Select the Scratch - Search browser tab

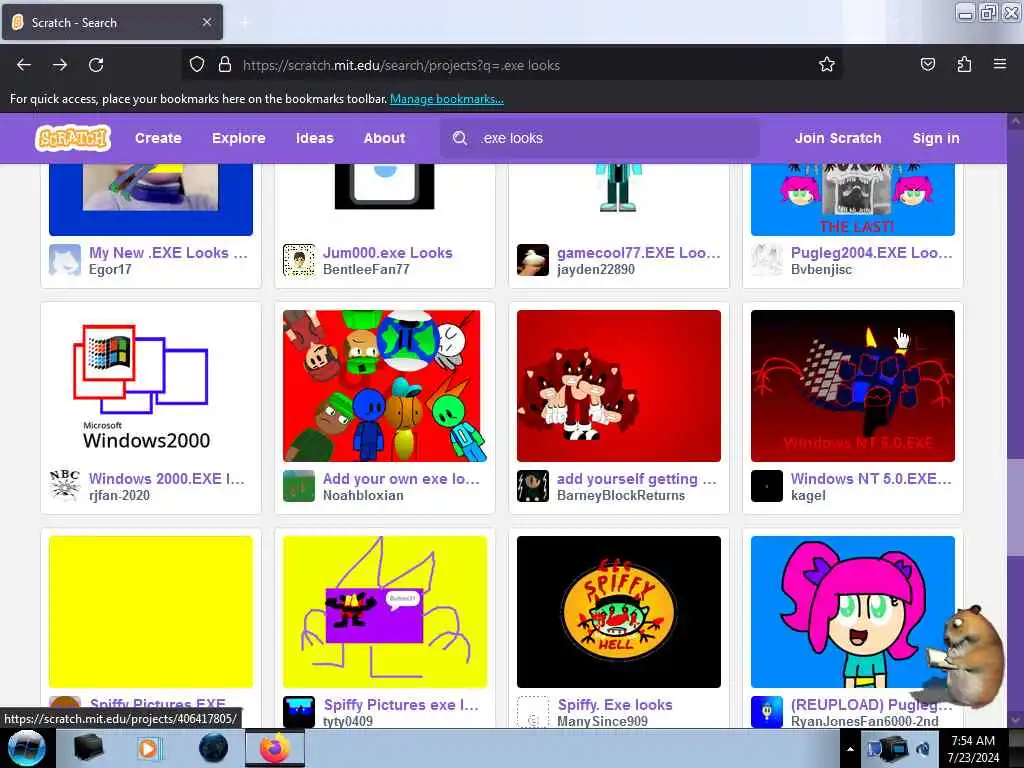tap(112, 22)
